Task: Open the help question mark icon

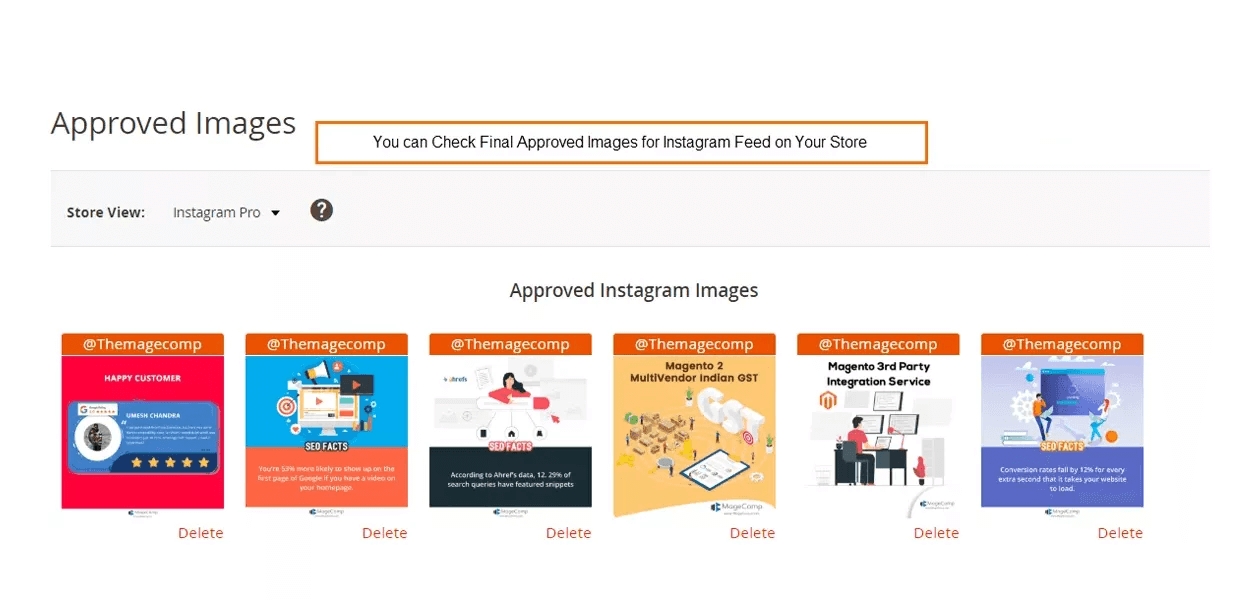Action: coord(321,210)
